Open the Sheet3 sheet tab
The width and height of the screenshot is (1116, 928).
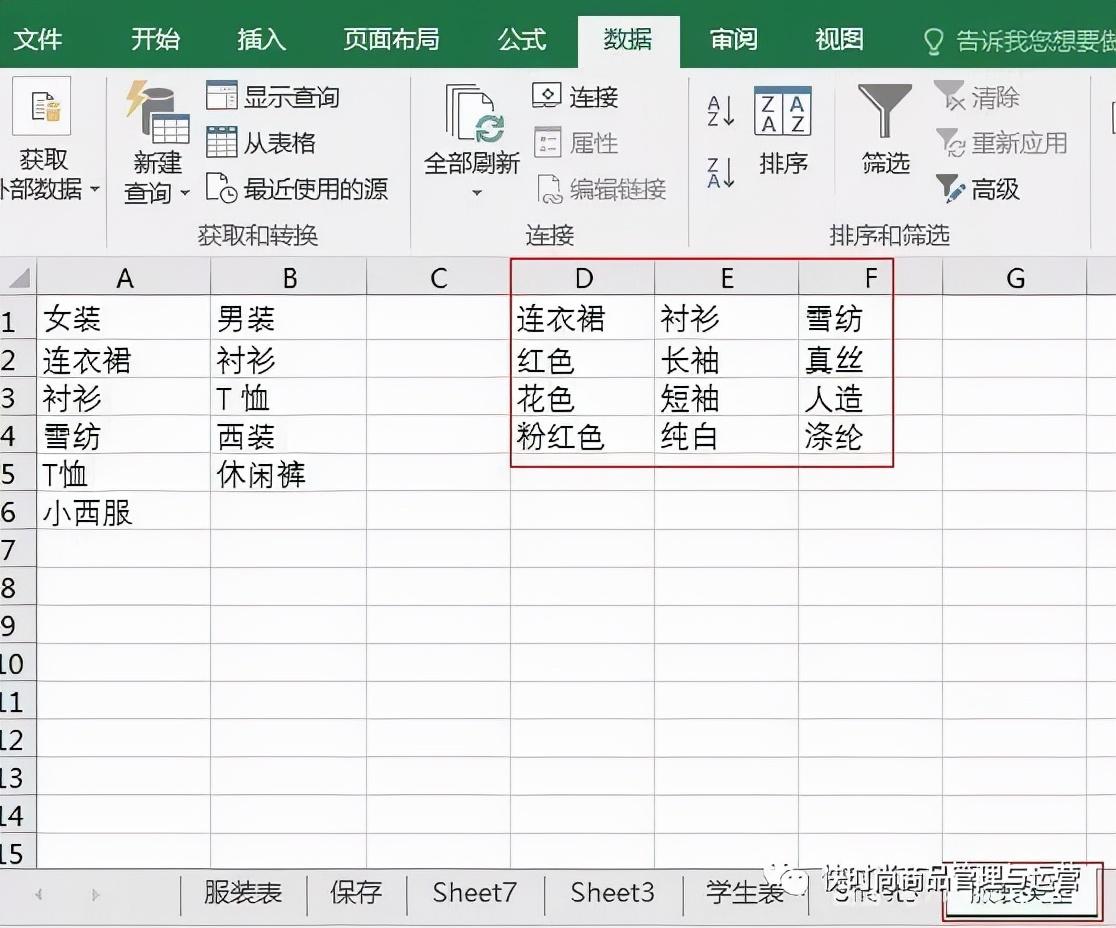point(612,892)
